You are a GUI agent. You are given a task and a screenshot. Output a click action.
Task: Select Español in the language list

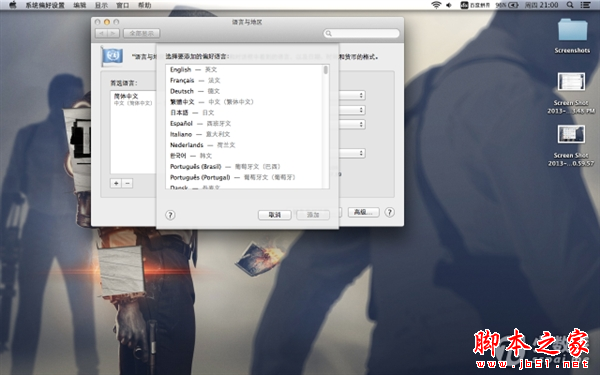[245, 124]
